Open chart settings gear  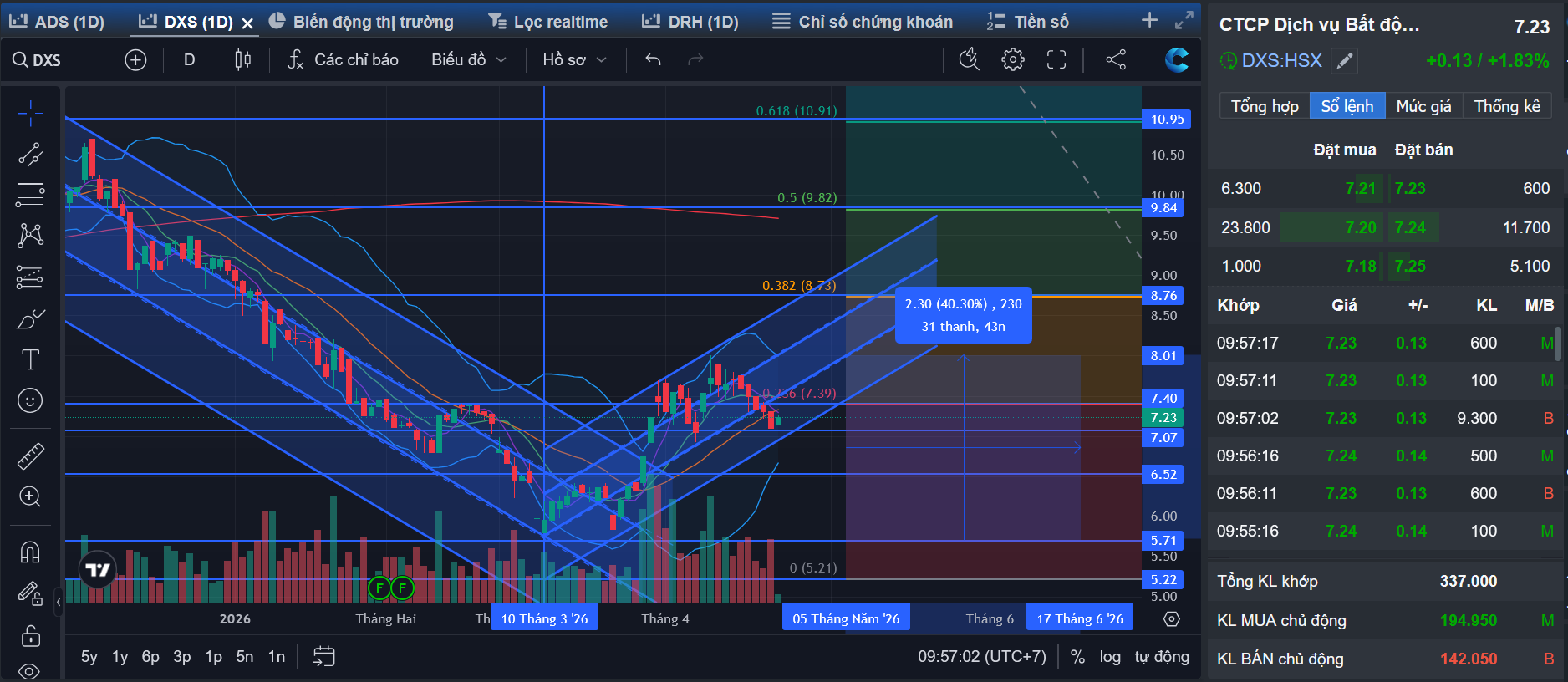1013,59
